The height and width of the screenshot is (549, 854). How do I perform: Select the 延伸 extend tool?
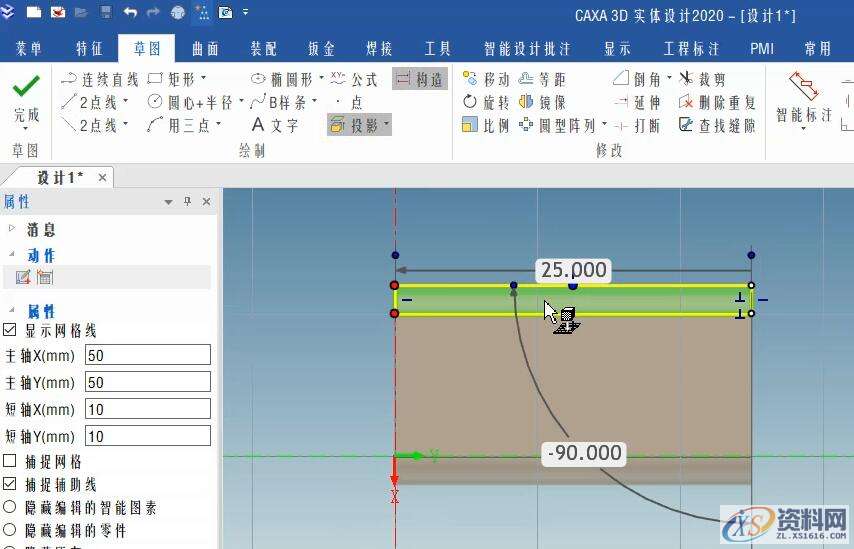(x=637, y=102)
